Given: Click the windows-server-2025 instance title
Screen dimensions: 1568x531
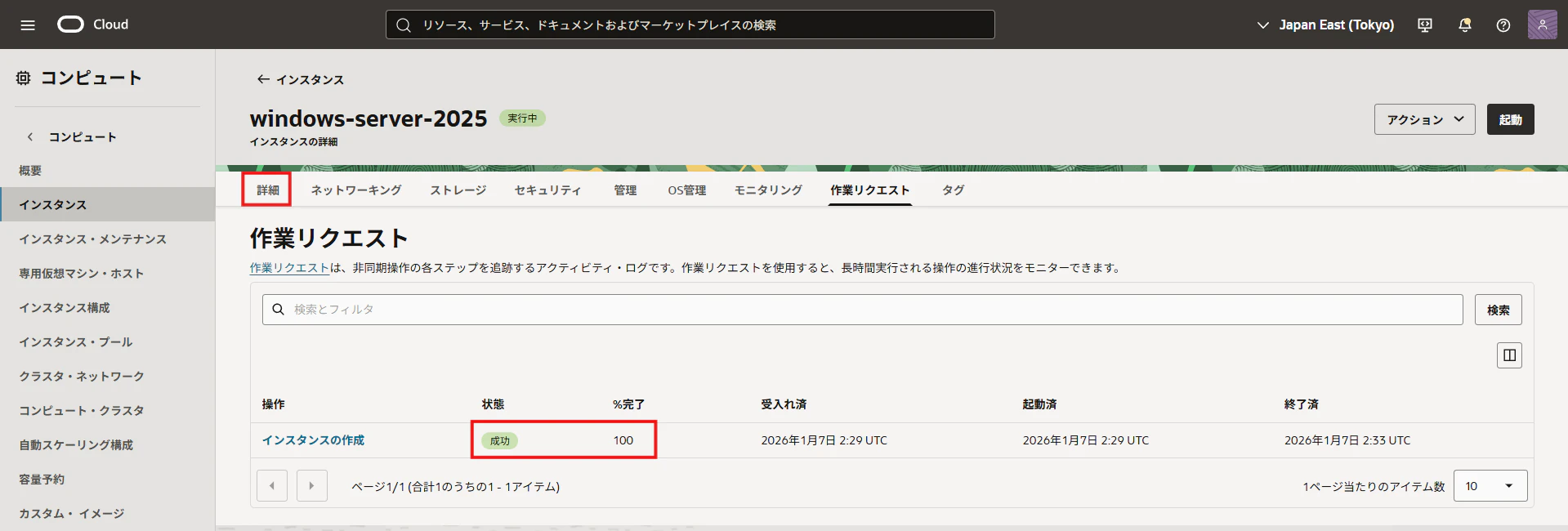Looking at the screenshot, I should tap(369, 118).
